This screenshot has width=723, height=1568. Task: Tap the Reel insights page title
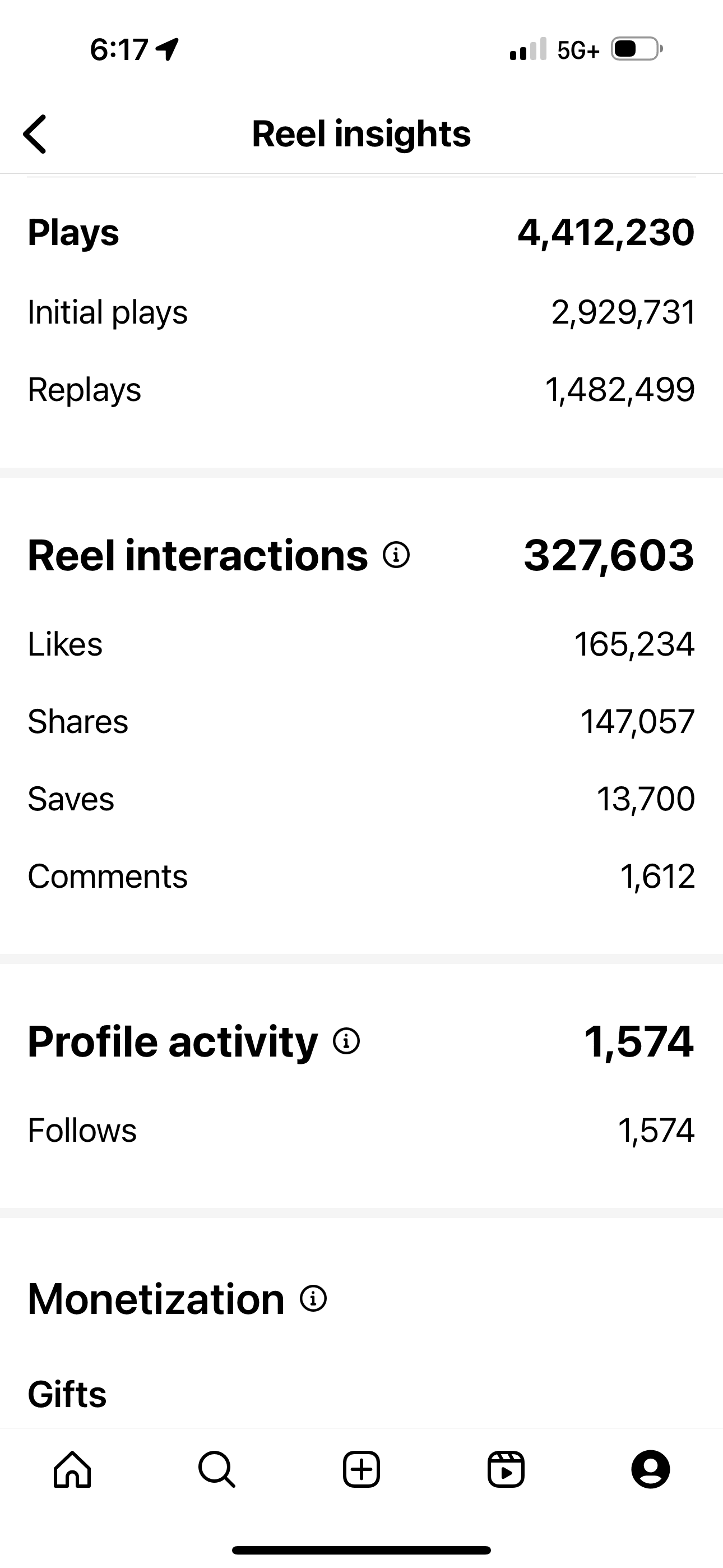(361, 133)
